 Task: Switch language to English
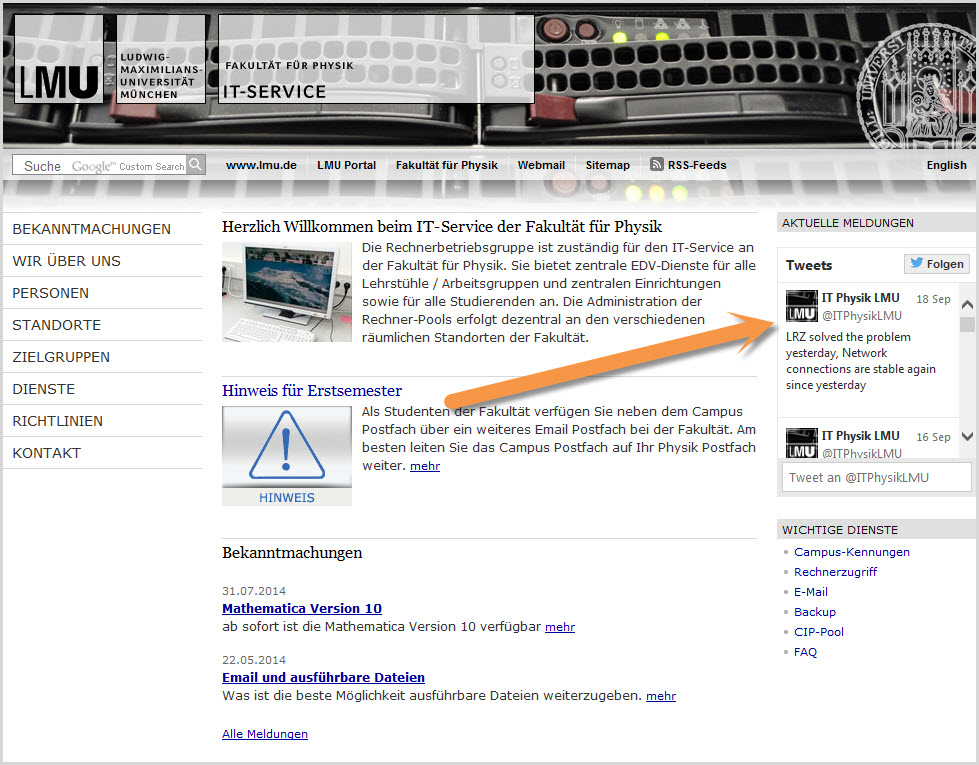pyautogui.click(x=946, y=165)
